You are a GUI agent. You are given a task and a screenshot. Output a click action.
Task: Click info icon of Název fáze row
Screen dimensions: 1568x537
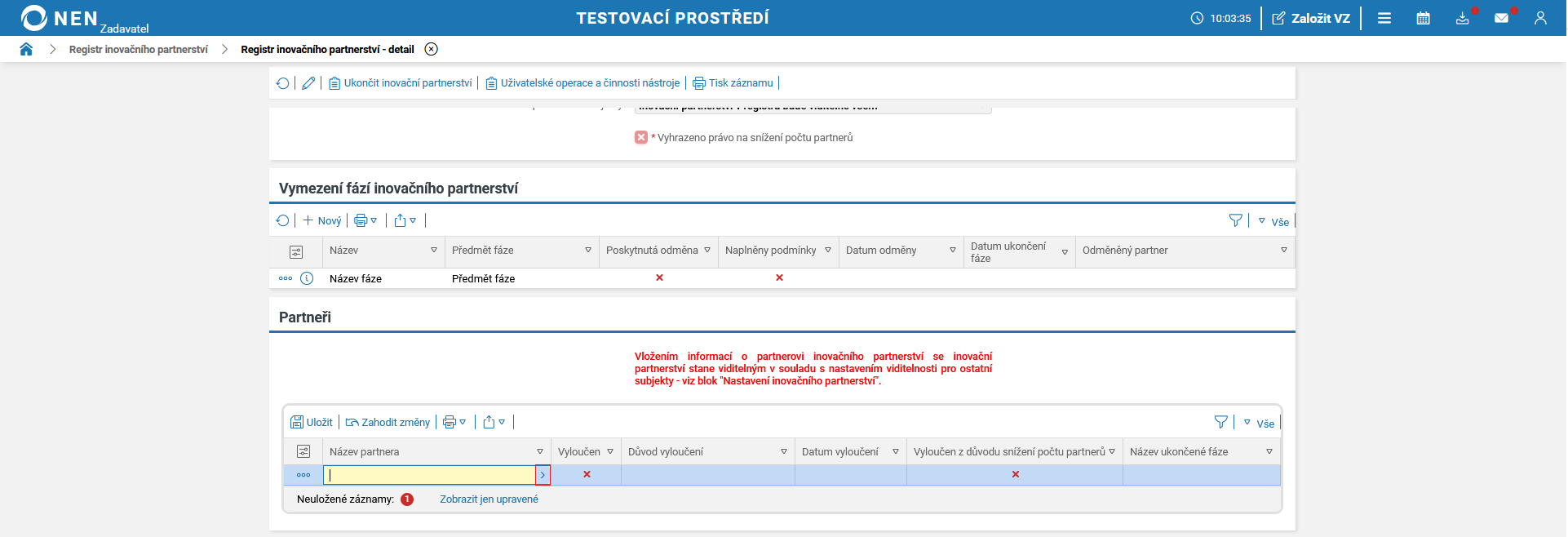click(x=307, y=278)
